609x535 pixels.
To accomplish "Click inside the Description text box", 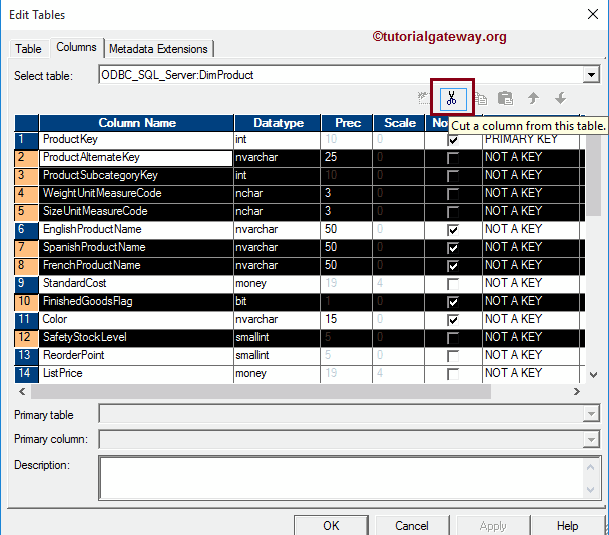I will click(x=340, y=477).
